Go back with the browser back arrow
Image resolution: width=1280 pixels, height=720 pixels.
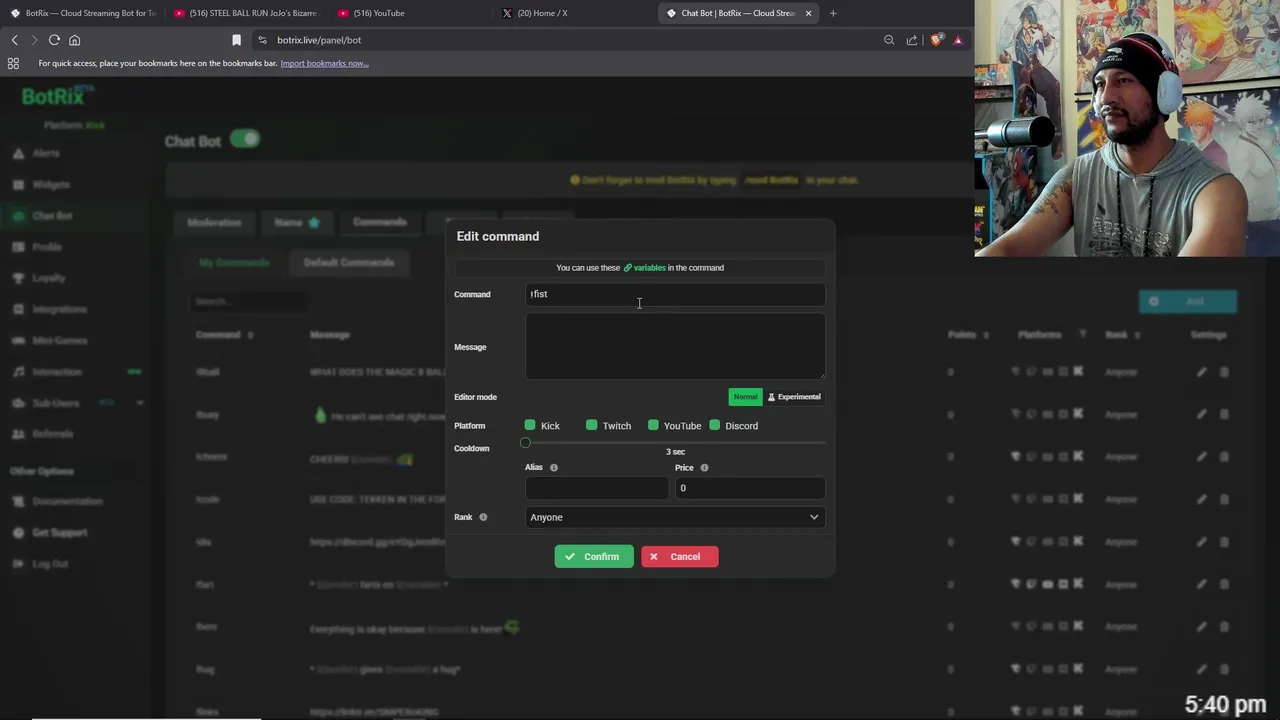click(14, 40)
